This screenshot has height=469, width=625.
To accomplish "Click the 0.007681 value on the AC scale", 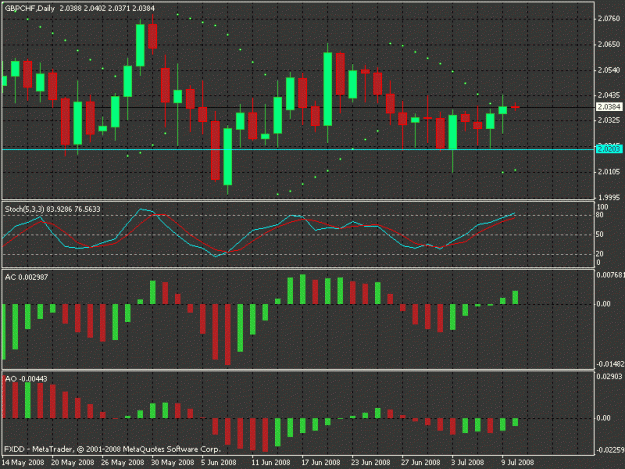I will point(610,275).
